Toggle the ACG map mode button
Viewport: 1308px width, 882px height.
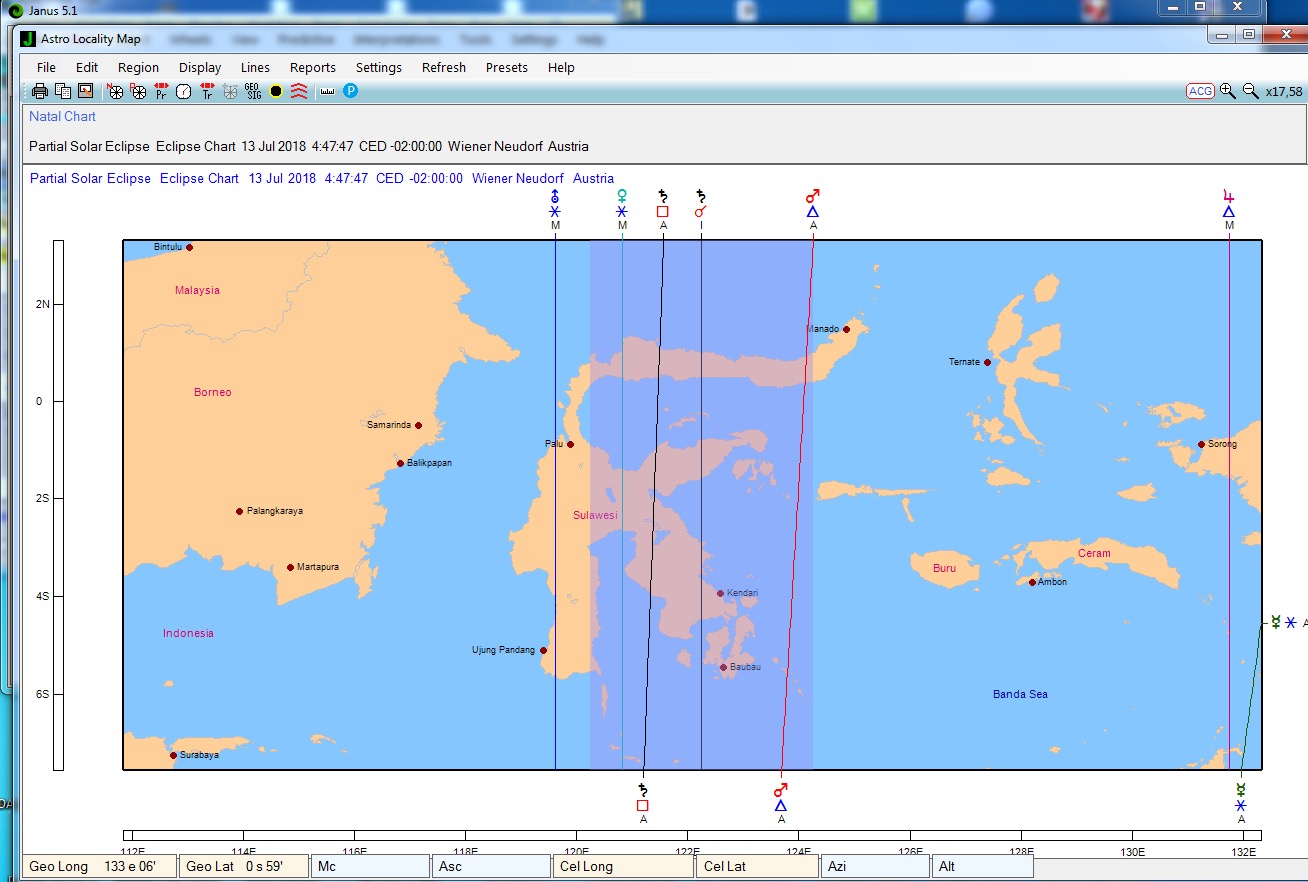1200,91
